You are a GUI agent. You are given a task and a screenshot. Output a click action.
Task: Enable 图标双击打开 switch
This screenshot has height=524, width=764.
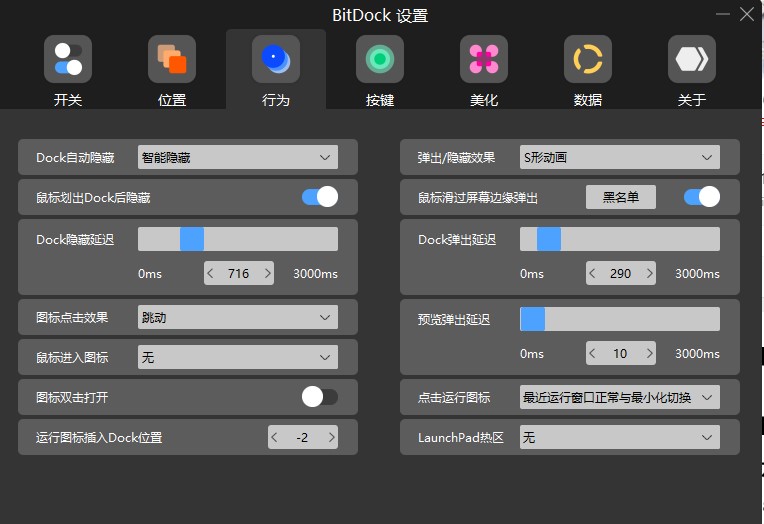(320, 397)
